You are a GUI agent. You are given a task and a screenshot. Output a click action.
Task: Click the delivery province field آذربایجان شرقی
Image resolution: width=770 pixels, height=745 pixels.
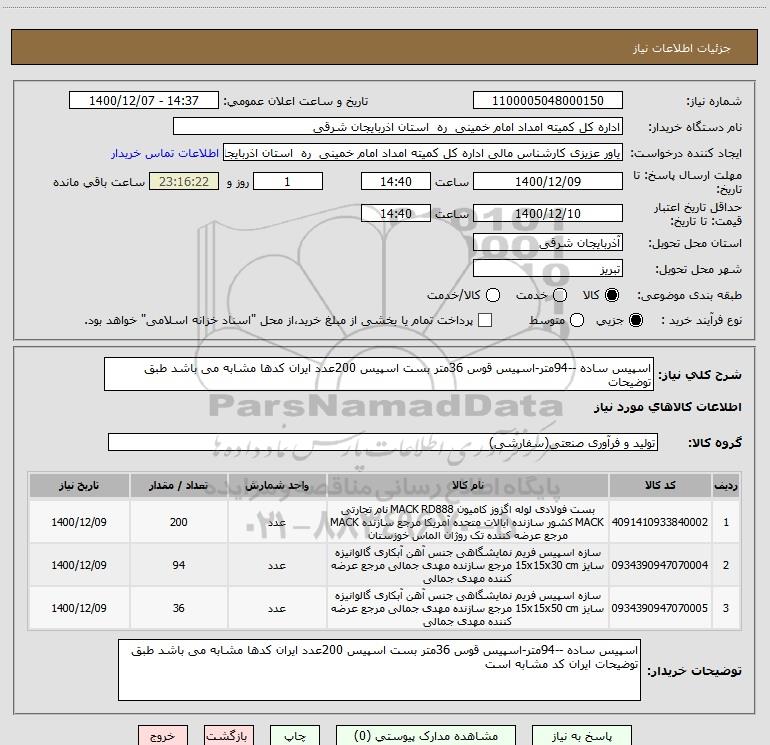(x=548, y=243)
